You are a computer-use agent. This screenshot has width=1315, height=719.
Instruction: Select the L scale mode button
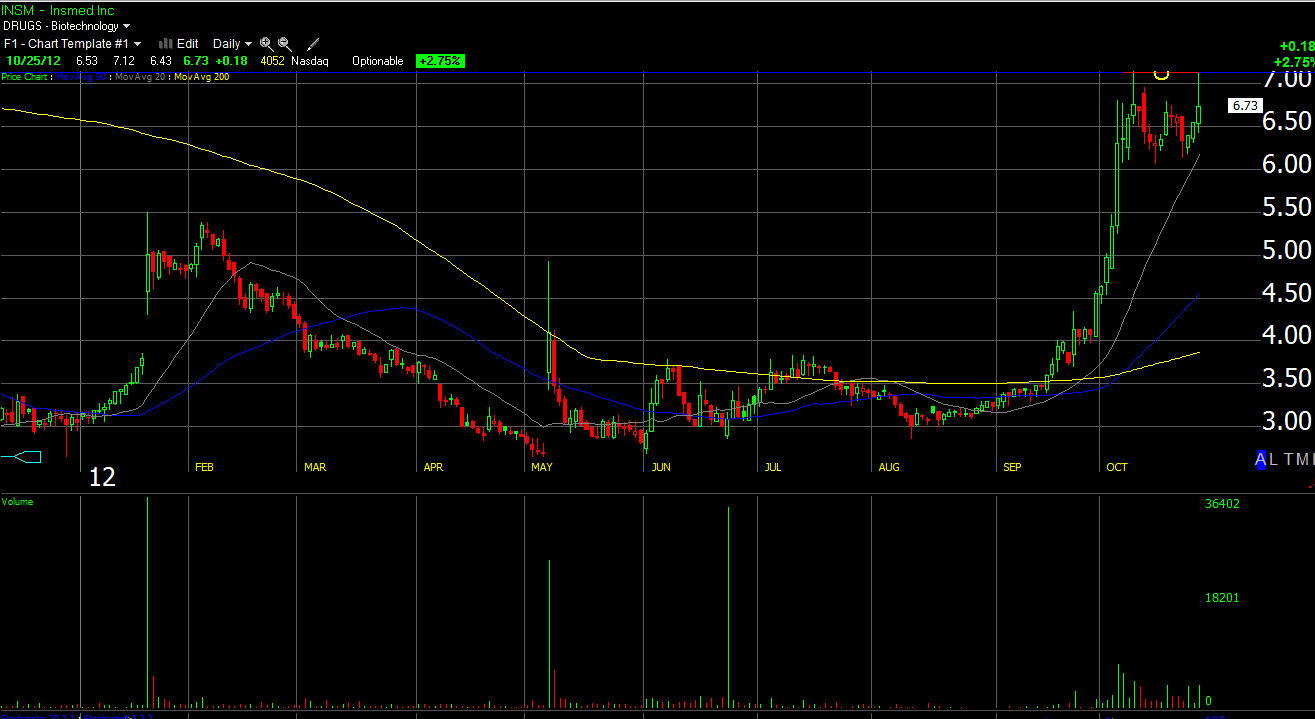1273,459
